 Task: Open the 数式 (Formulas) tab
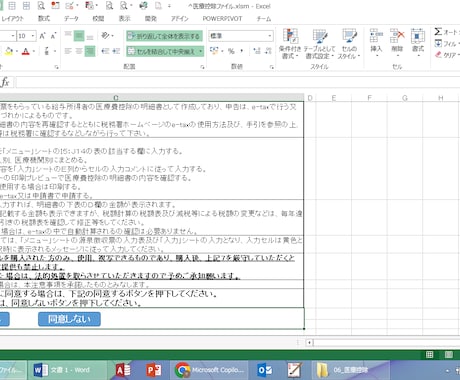pyautogui.click(x=43, y=19)
